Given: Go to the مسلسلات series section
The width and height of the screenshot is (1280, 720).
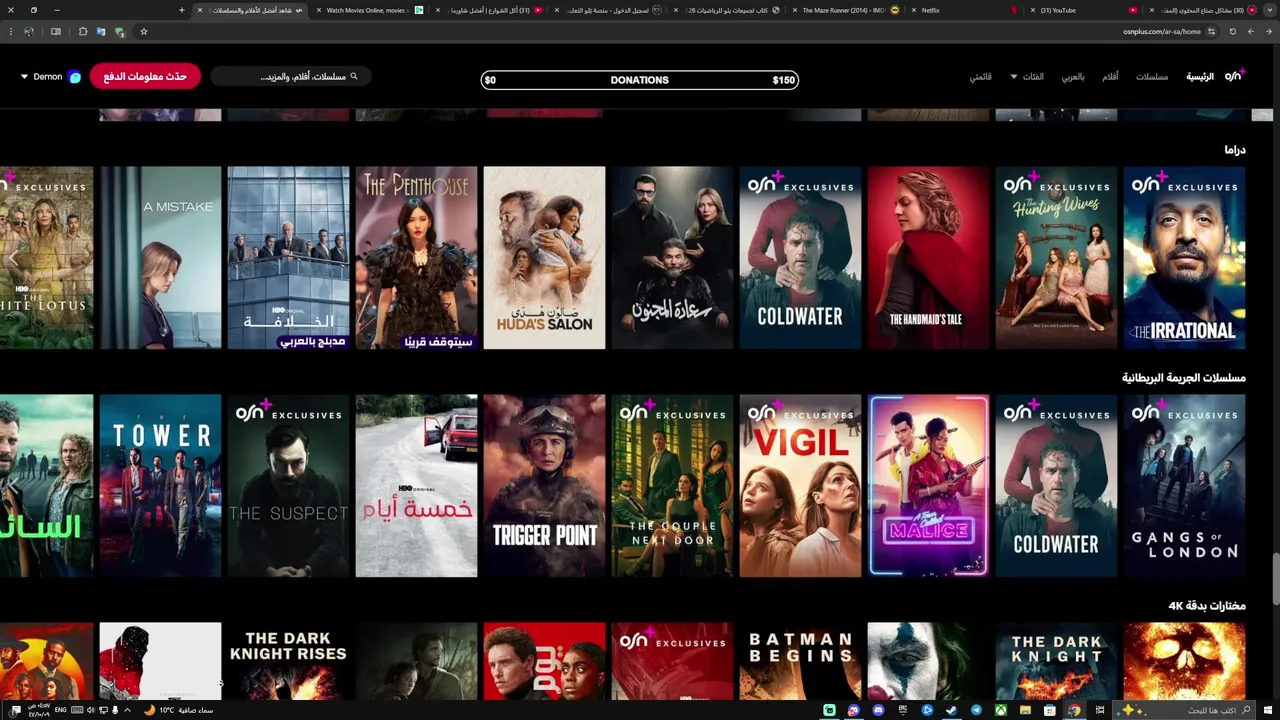Looking at the screenshot, I should 1152,77.
